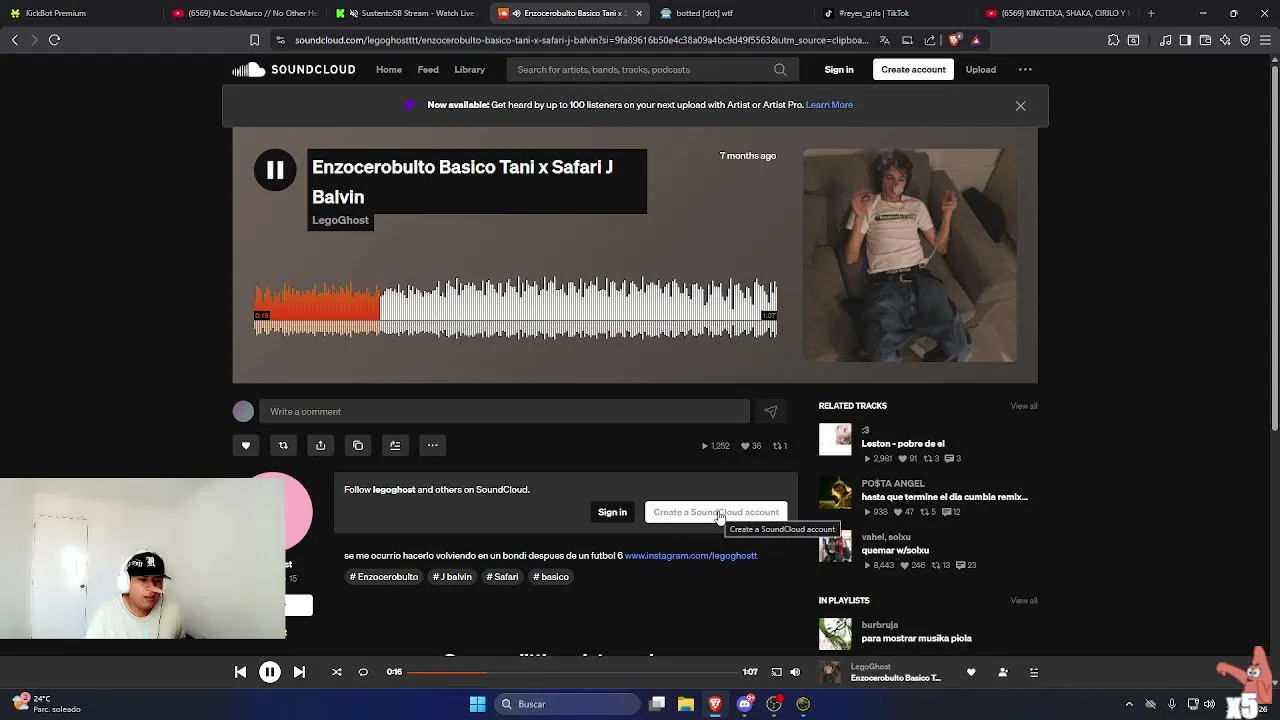Open the Library tab

(x=469, y=70)
